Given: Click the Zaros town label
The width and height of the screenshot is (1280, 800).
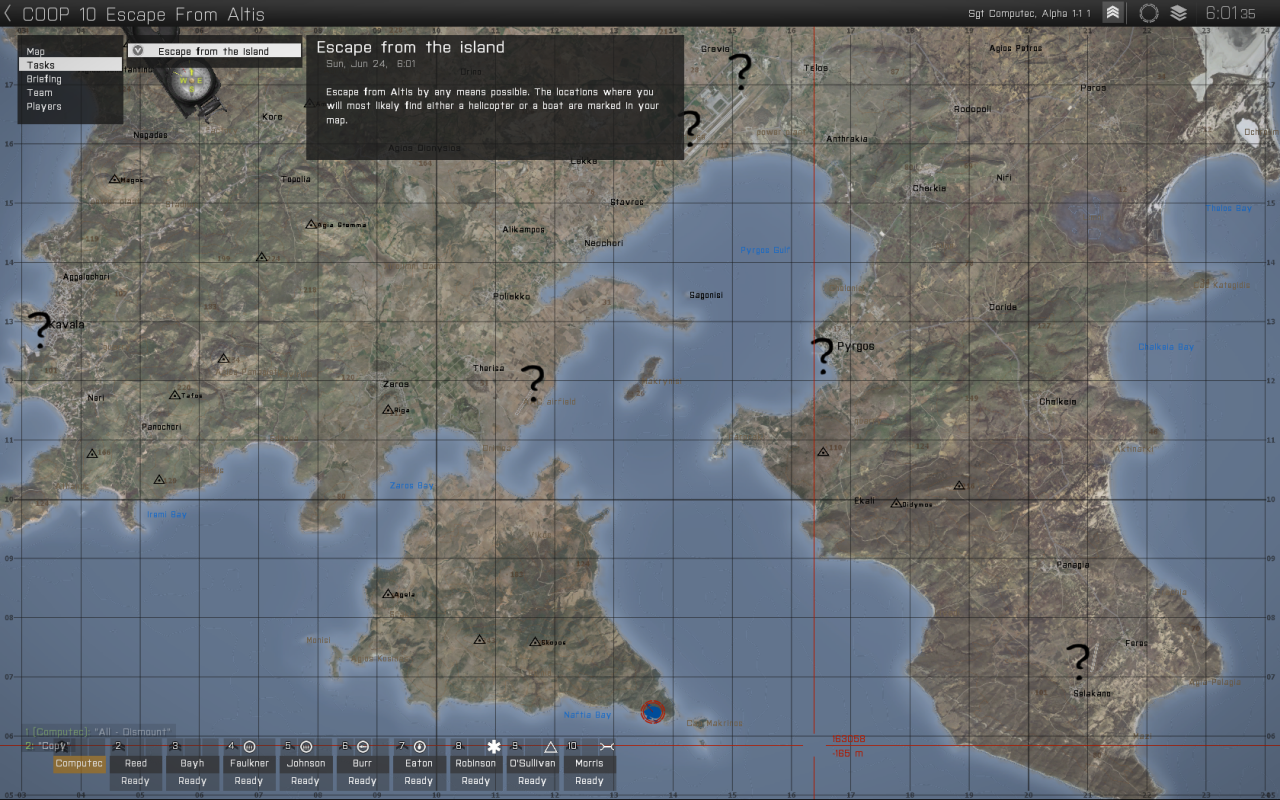Looking at the screenshot, I should pos(396,384).
